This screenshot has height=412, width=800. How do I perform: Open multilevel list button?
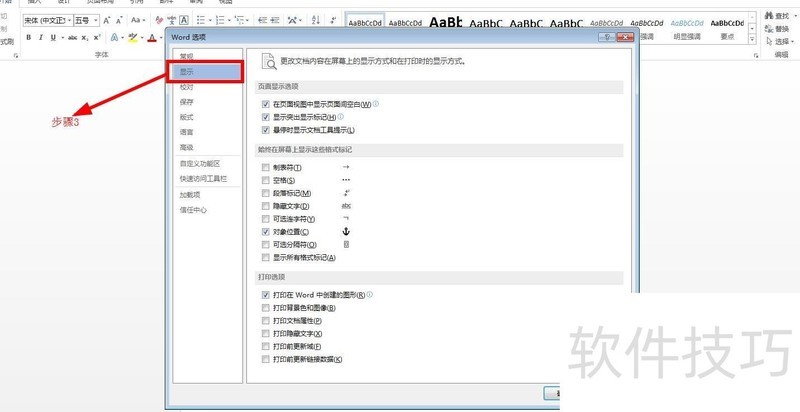point(243,20)
